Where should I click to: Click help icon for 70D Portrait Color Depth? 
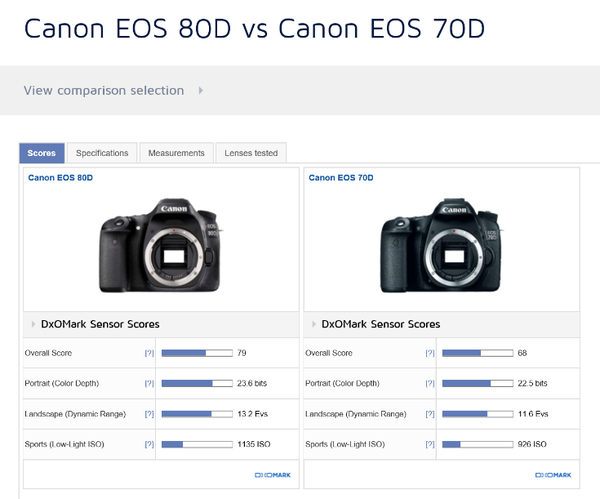click(430, 383)
